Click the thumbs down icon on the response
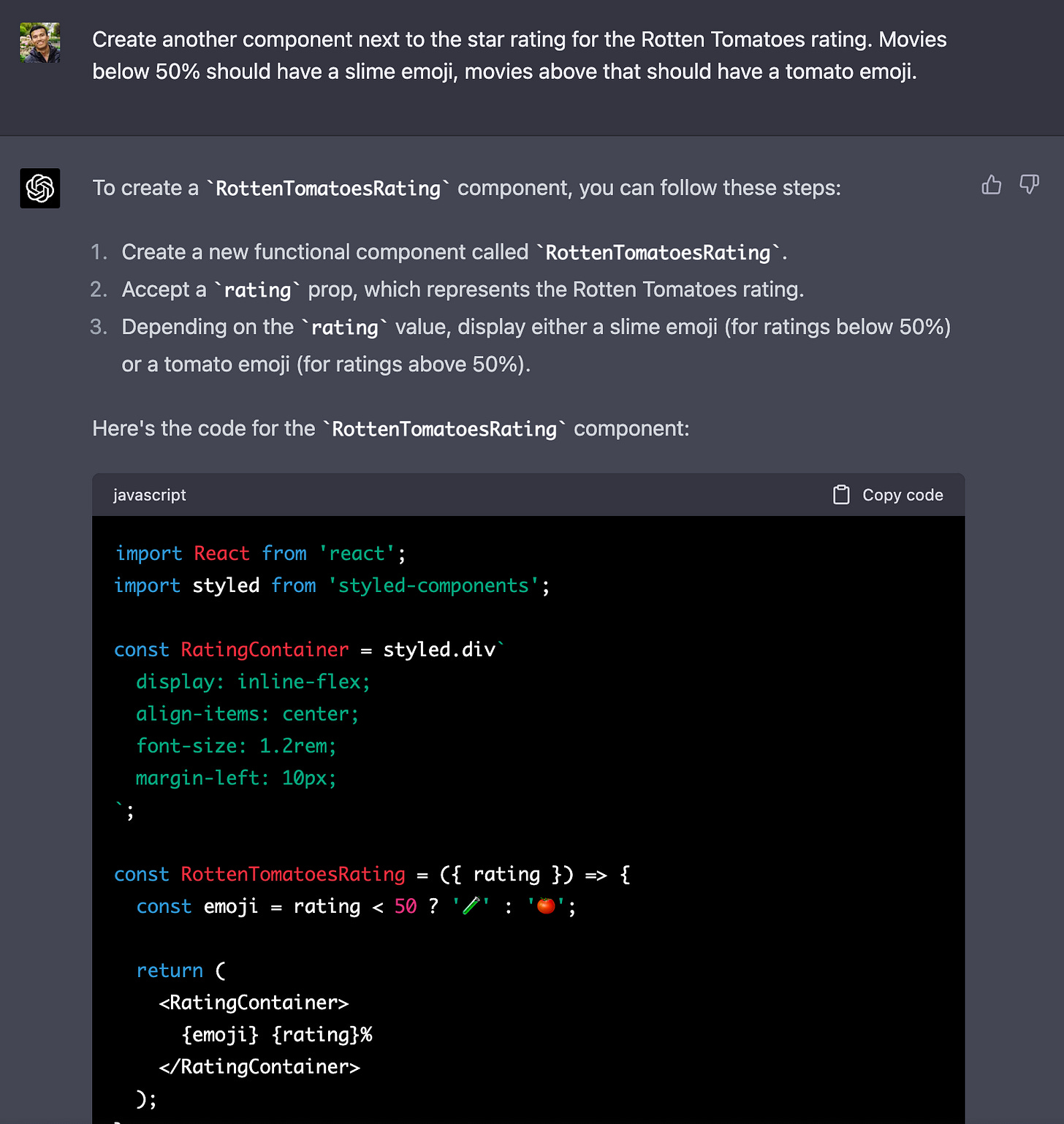 click(1030, 185)
